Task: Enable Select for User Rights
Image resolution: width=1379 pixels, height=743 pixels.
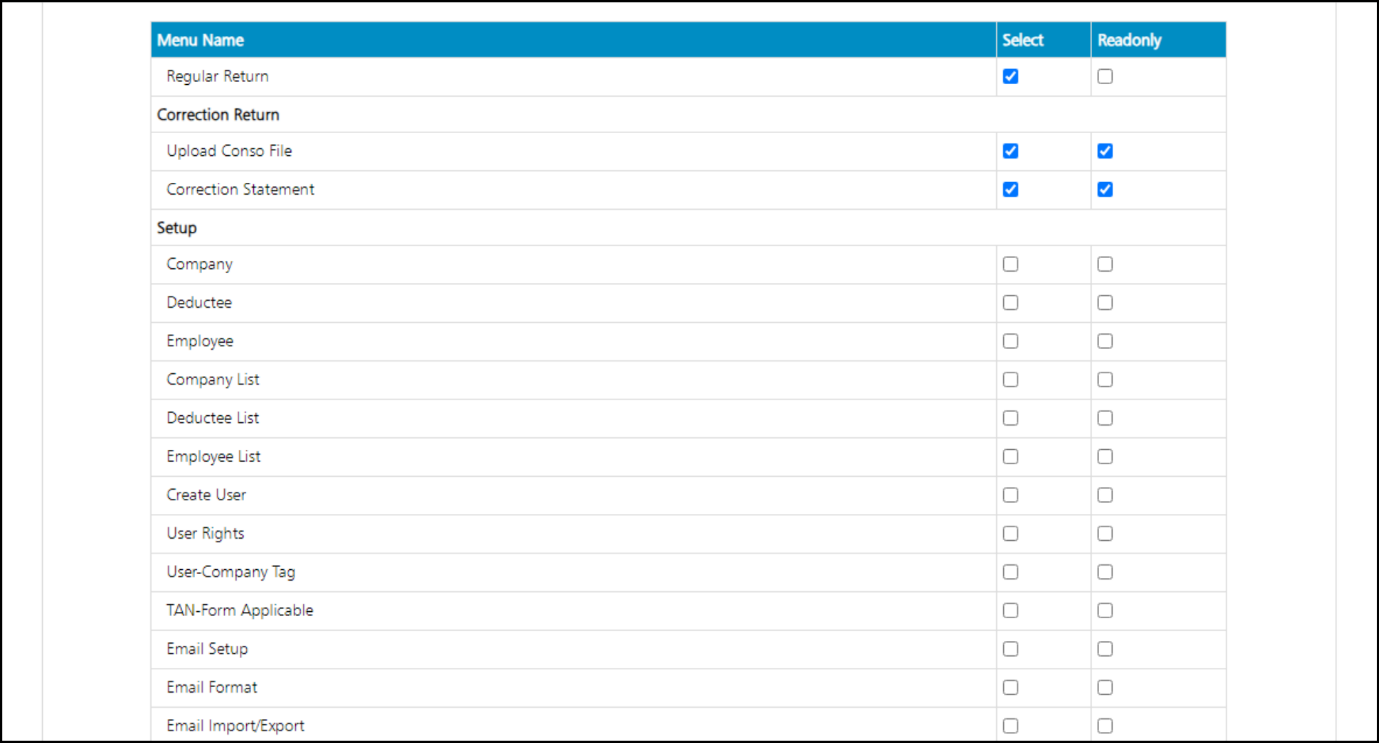Action: click(x=1010, y=533)
